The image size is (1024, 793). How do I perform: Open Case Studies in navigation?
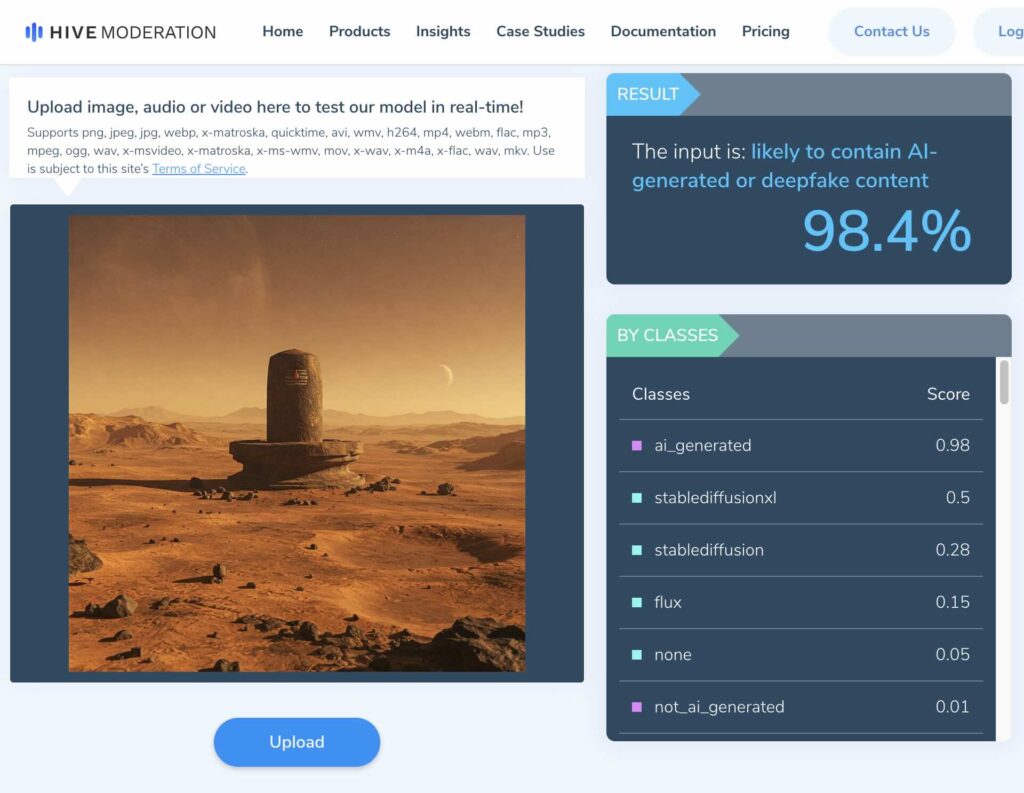pos(541,31)
